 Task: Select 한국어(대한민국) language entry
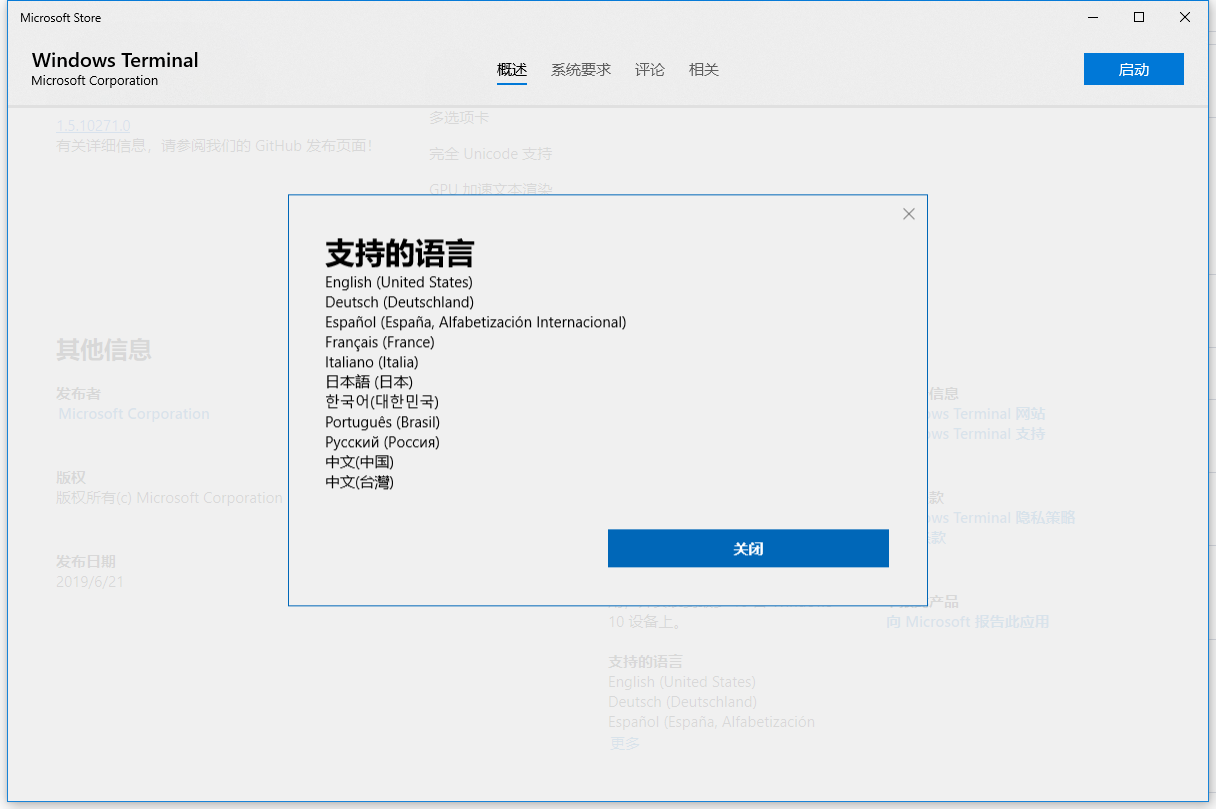(x=382, y=402)
